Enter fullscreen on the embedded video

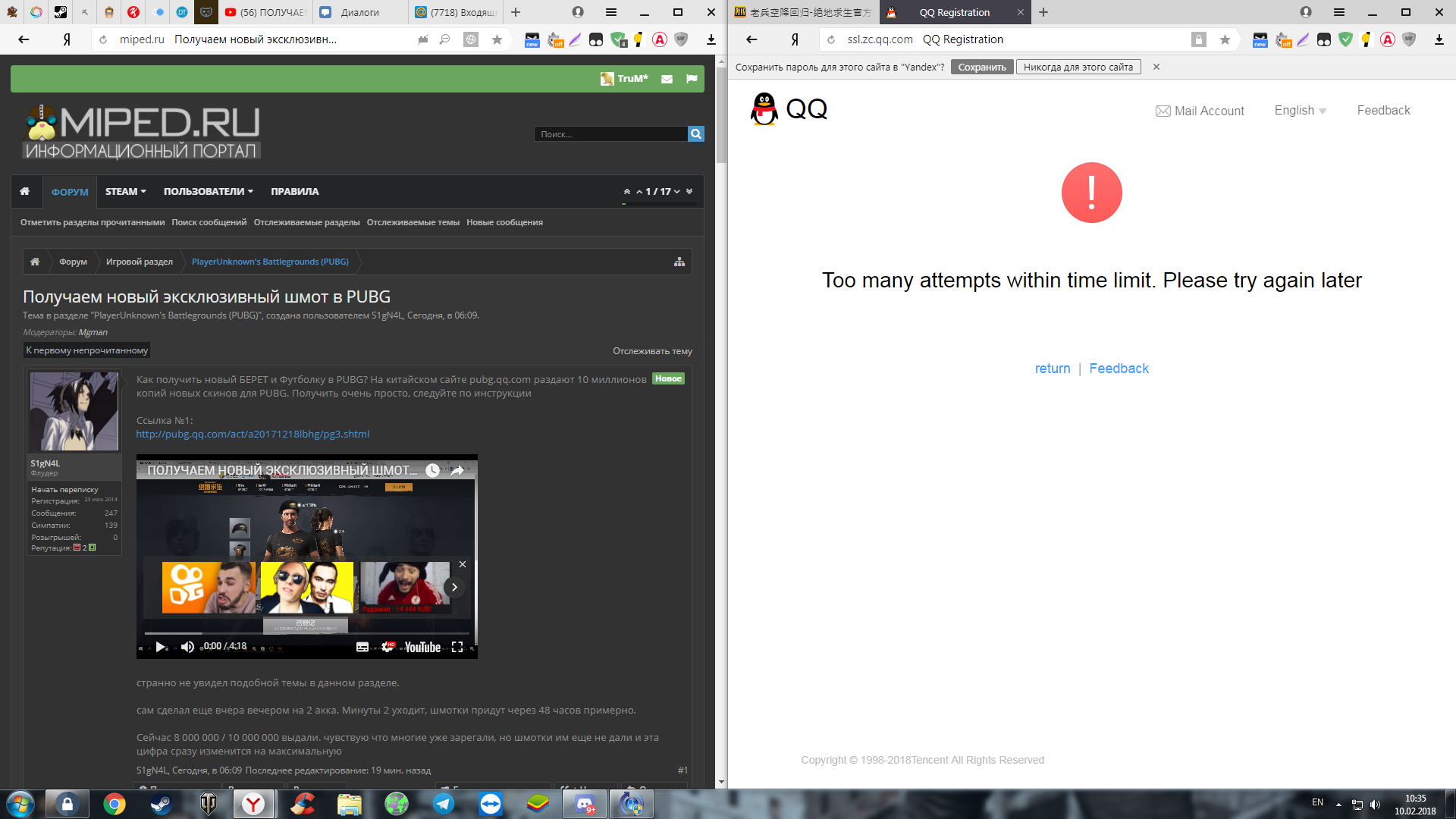pos(457,647)
